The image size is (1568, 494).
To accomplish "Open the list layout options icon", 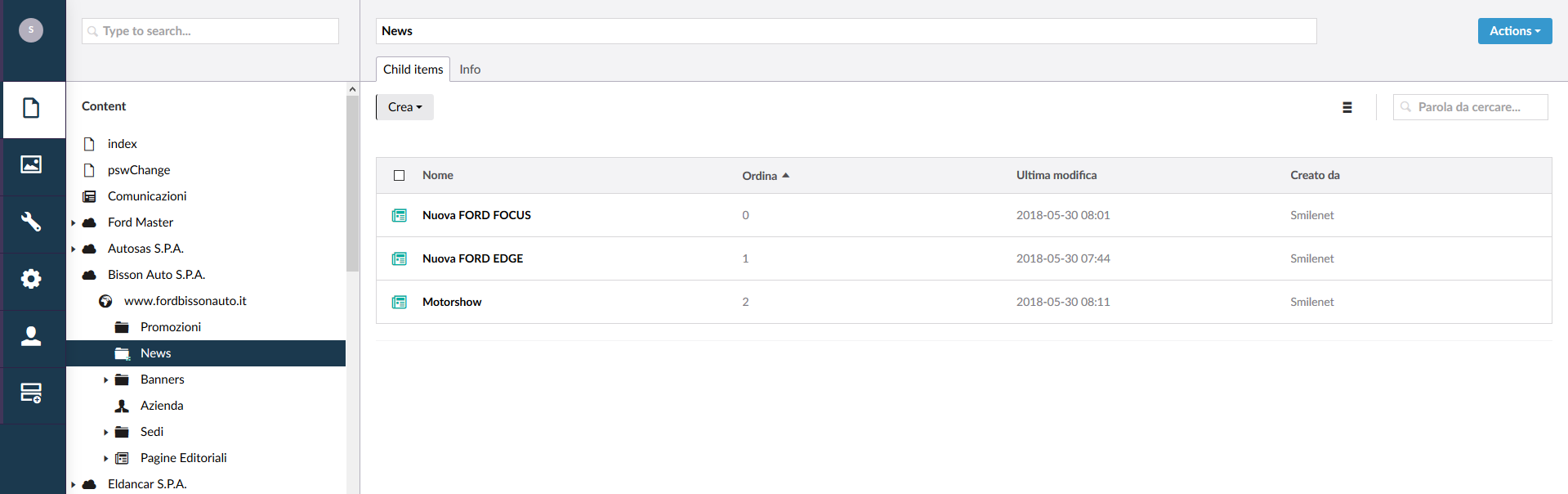I will pos(1347,107).
